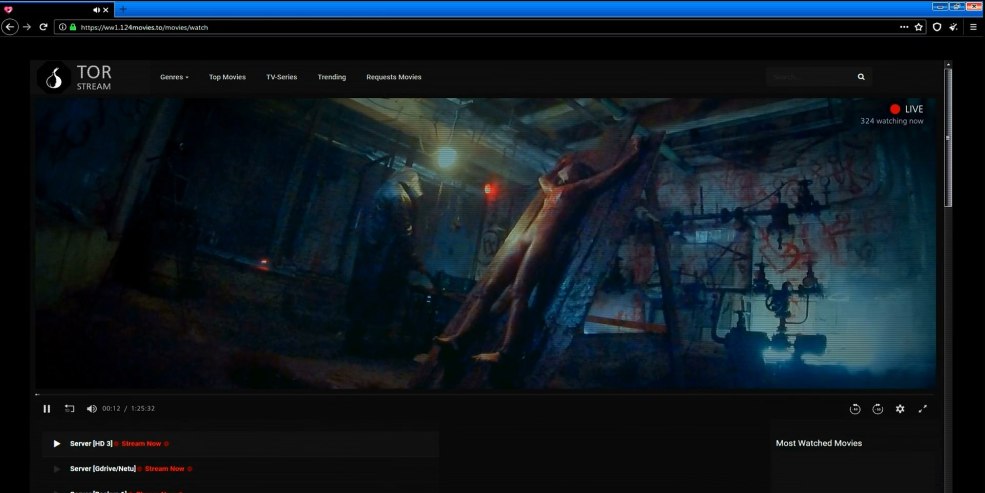The height and width of the screenshot is (493, 985).
Task: Go to Top Movies section
Action: tap(227, 77)
